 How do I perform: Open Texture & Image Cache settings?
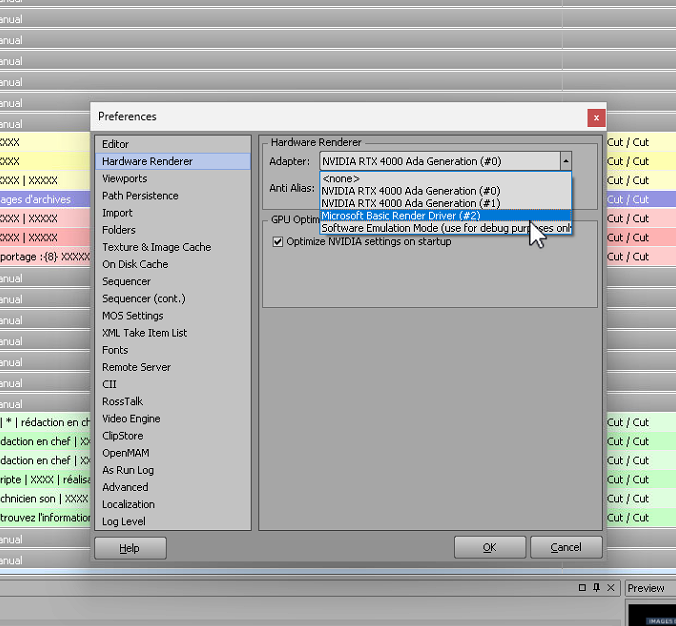click(x=173, y=247)
